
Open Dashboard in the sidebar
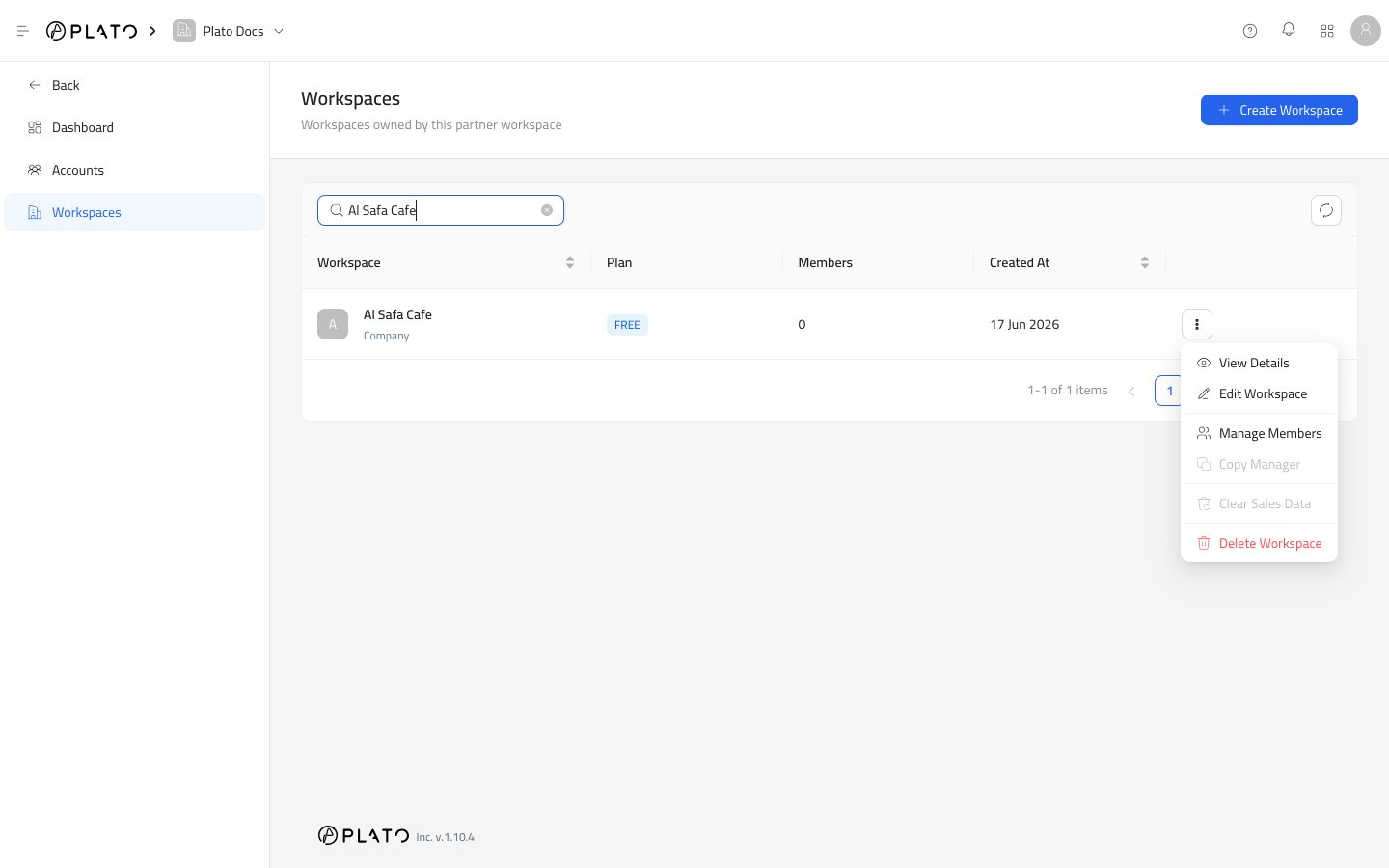[135, 127]
